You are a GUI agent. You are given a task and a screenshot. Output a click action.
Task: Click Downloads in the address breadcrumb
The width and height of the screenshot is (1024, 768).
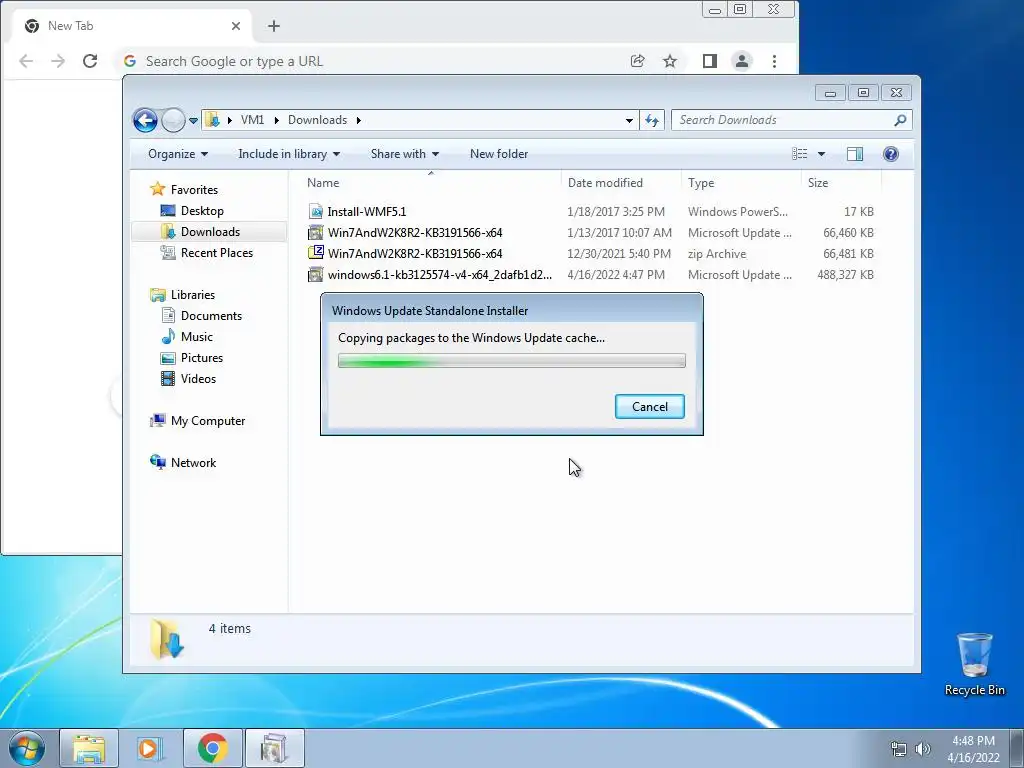pyautogui.click(x=317, y=120)
